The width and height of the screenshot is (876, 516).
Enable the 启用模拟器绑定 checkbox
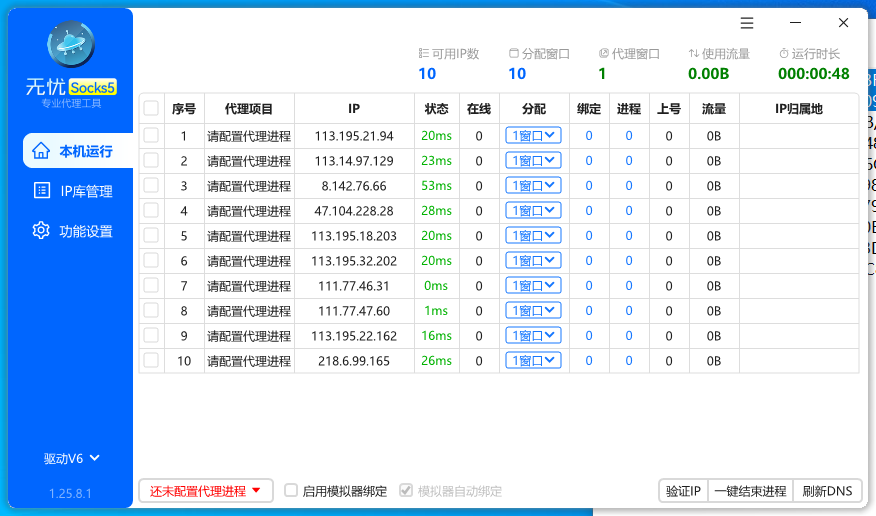click(291, 491)
